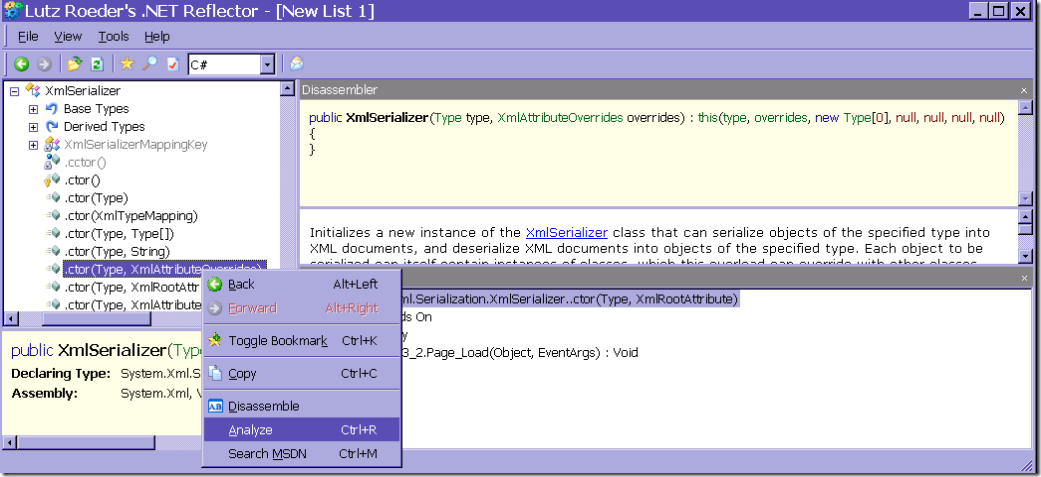Viewport: 1041px width, 477px height.
Task: Expand the Base Types node
Action: click(x=33, y=109)
